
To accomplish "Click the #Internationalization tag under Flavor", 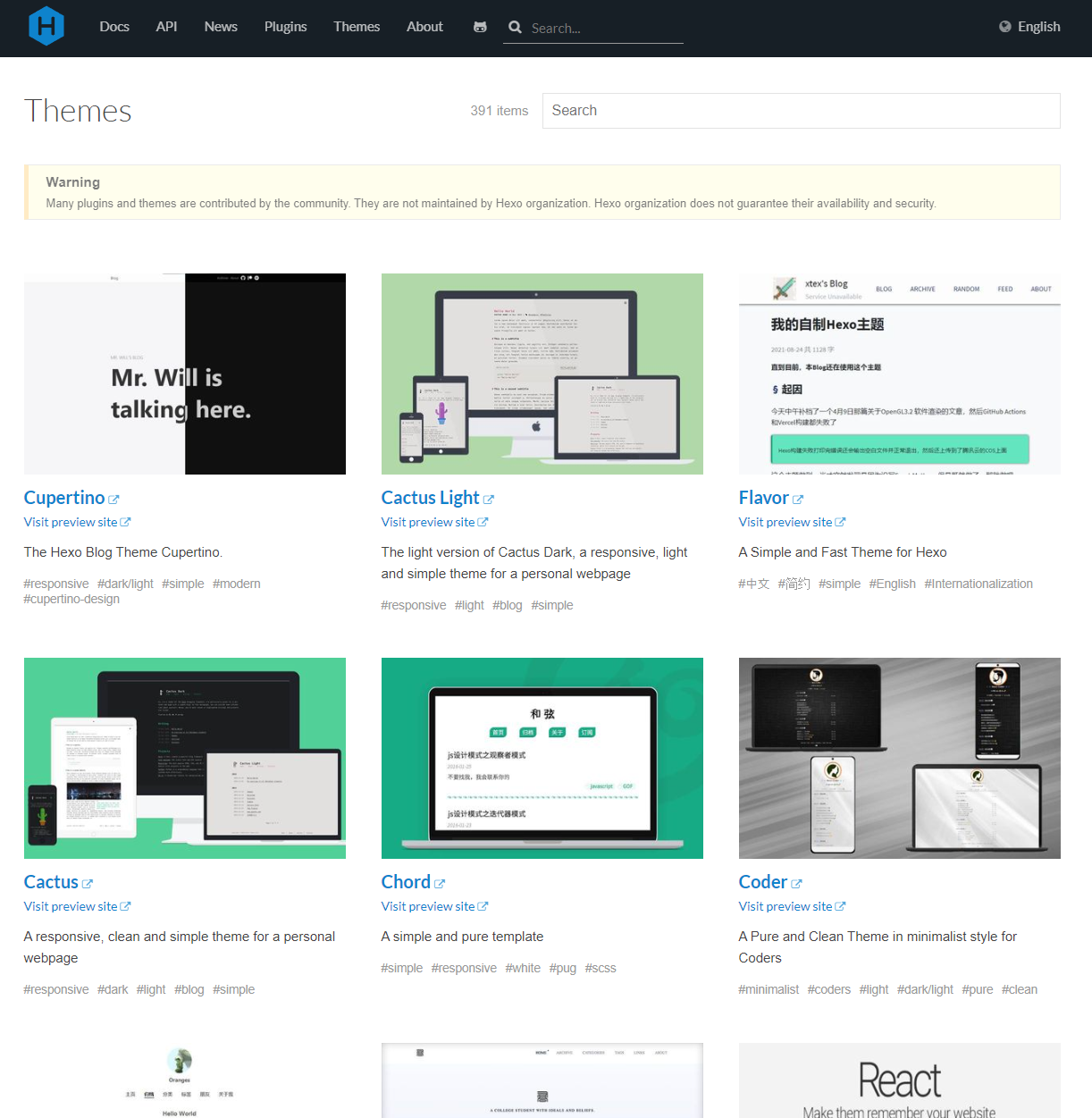I will [979, 584].
